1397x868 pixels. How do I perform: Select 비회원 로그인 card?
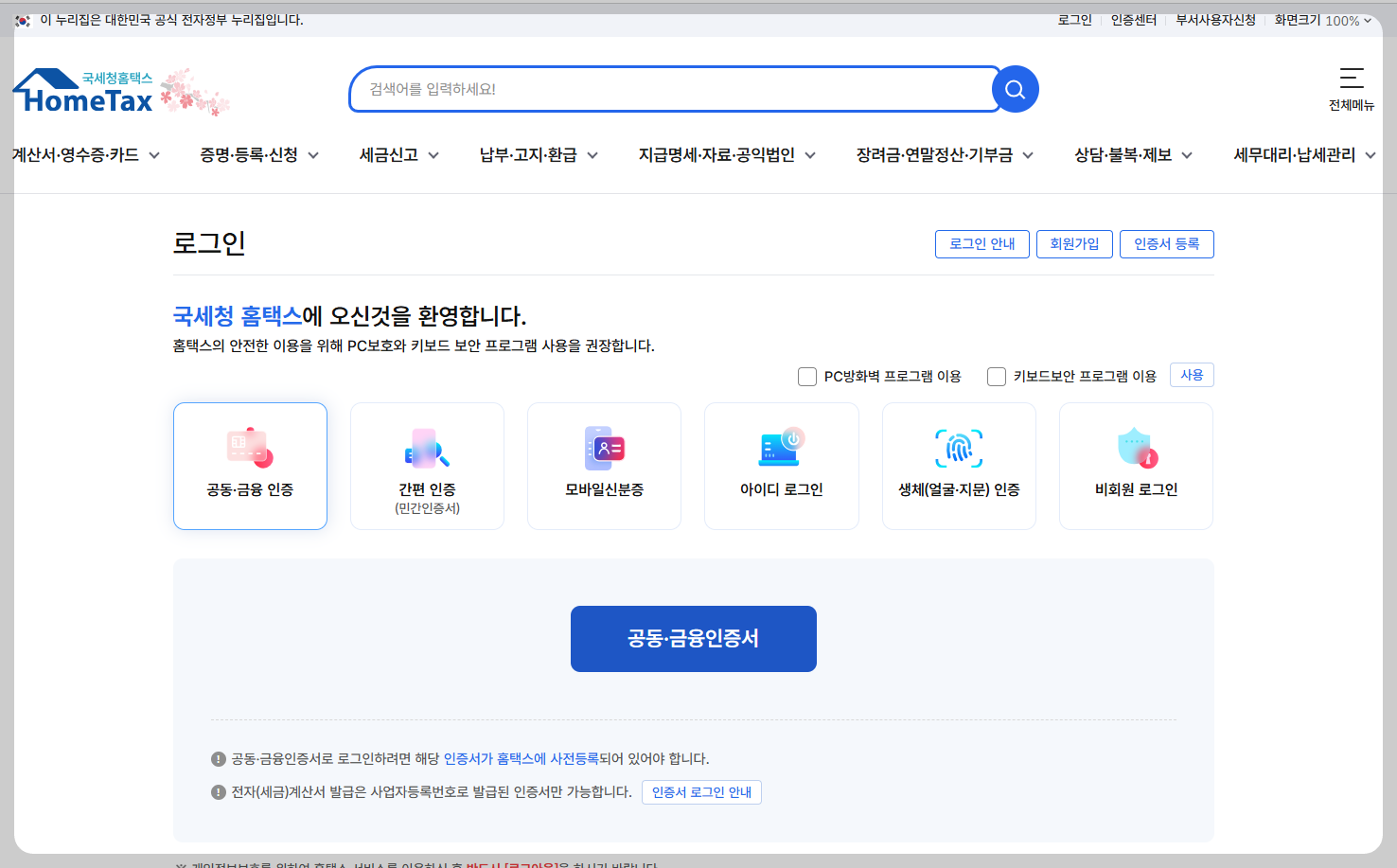(x=1136, y=466)
